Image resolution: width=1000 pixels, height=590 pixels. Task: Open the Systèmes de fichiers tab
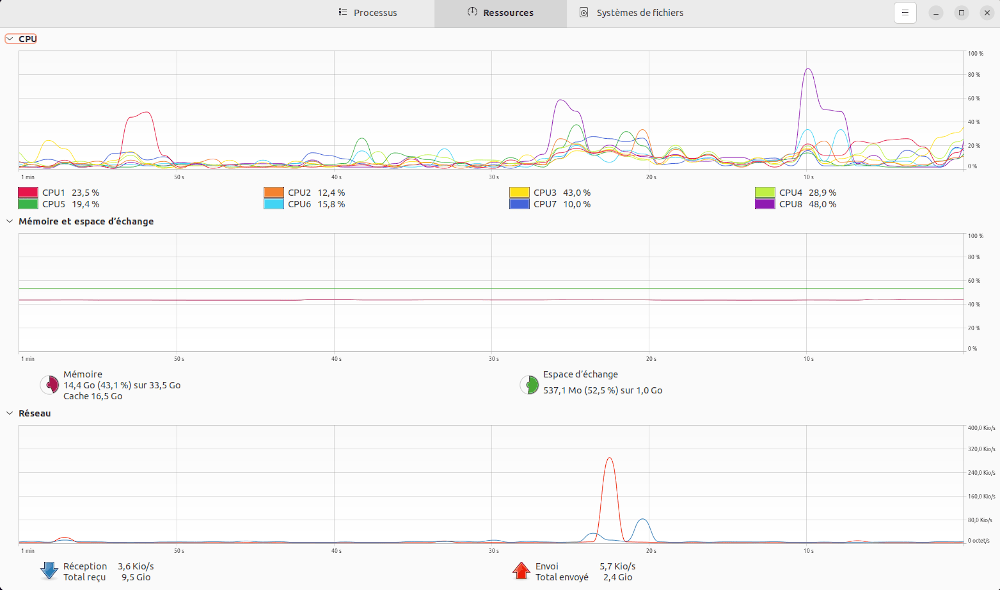tap(631, 13)
